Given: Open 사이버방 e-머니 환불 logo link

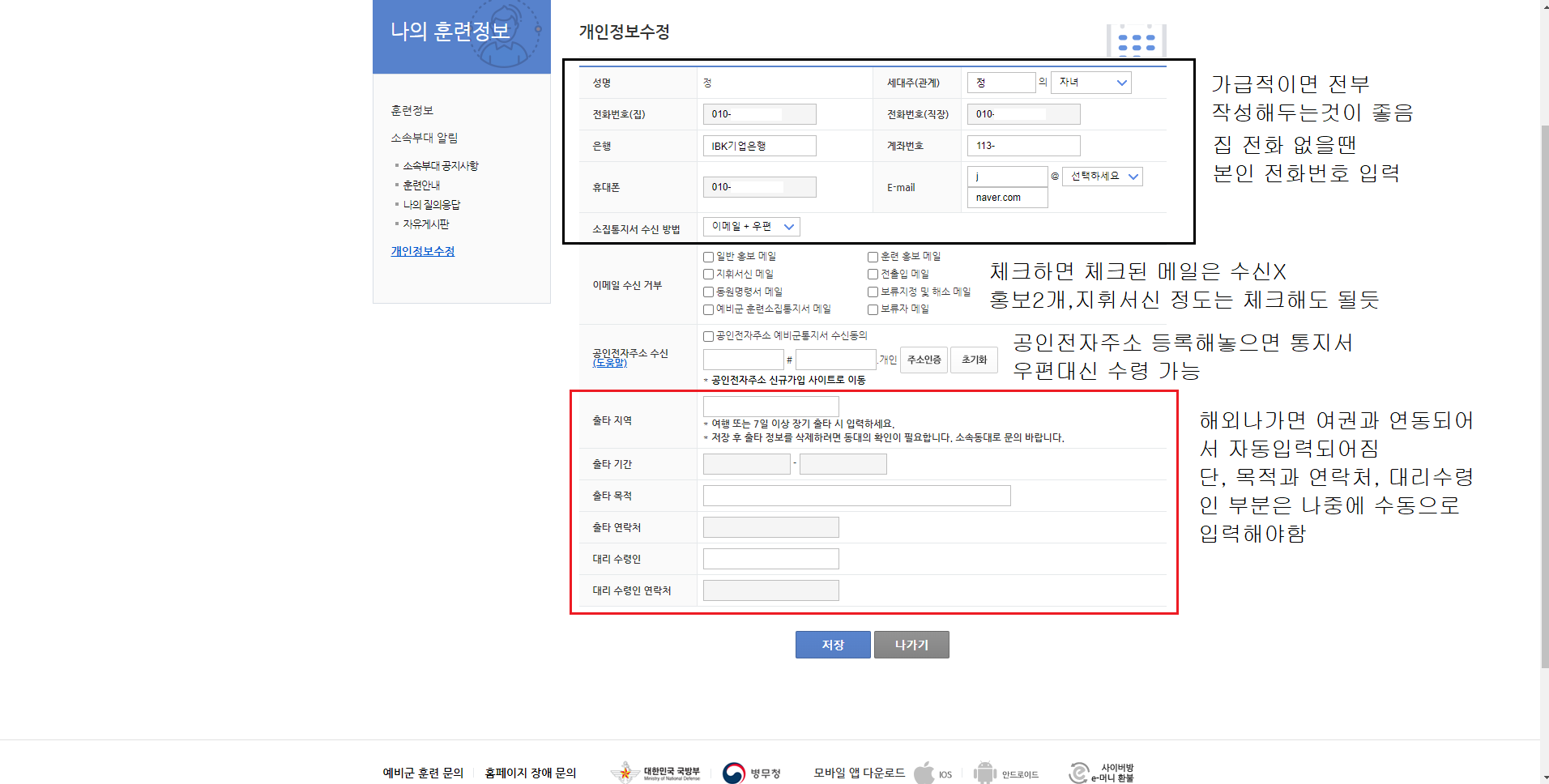Looking at the screenshot, I should pyautogui.click(x=1101, y=773).
